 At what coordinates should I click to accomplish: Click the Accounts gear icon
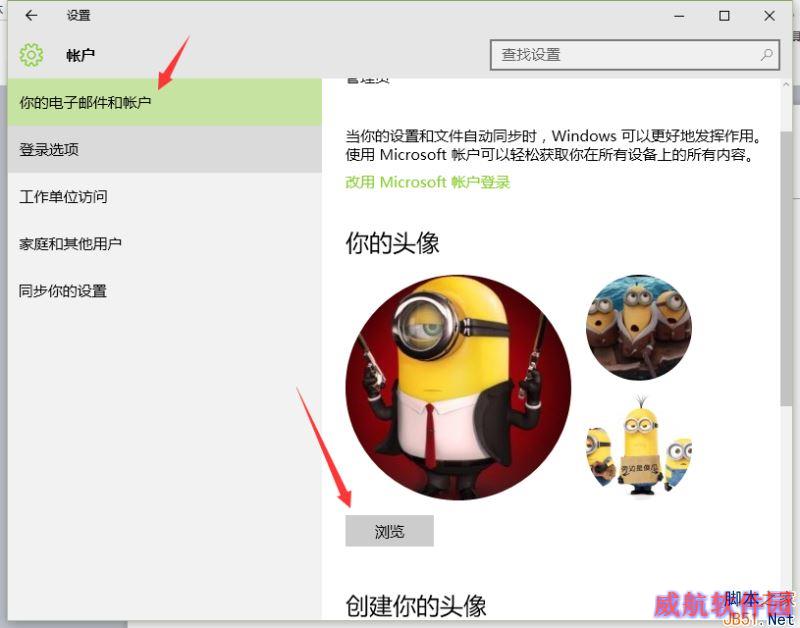(31, 55)
